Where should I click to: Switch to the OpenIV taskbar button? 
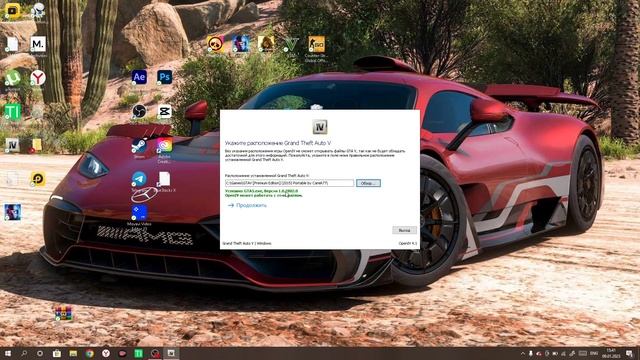[x=171, y=353]
